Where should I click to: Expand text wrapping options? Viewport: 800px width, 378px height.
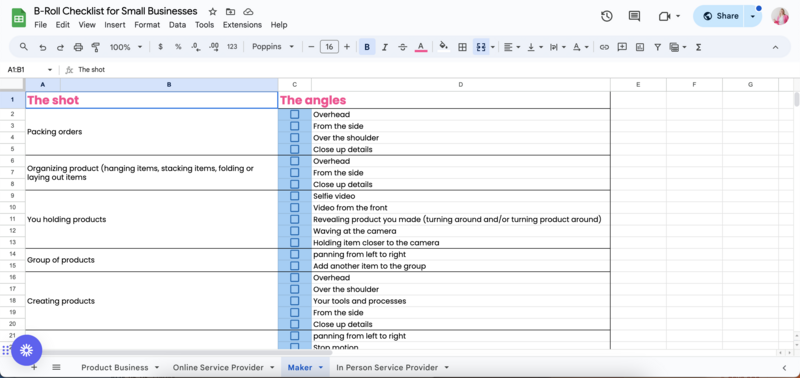(x=564, y=47)
